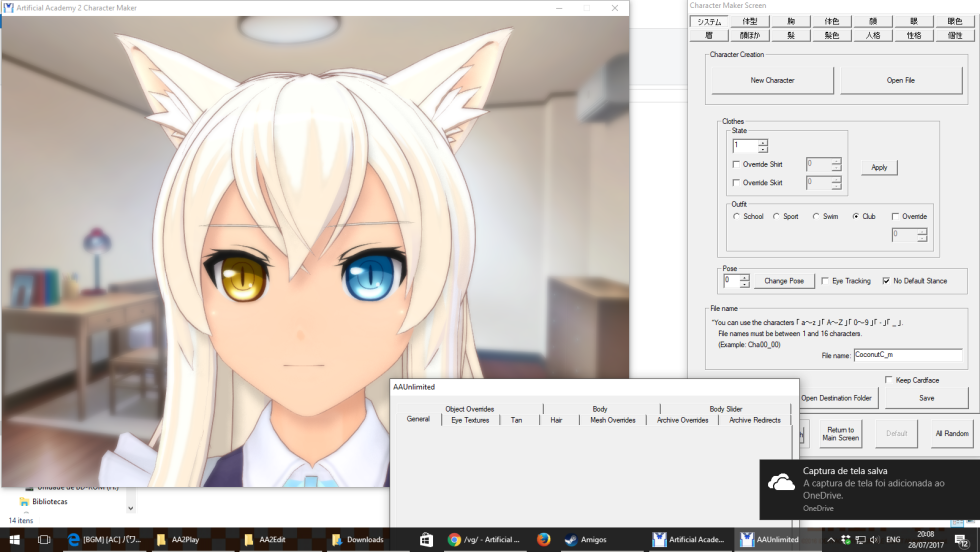Switch to the Eye Textures tab

tap(470, 420)
